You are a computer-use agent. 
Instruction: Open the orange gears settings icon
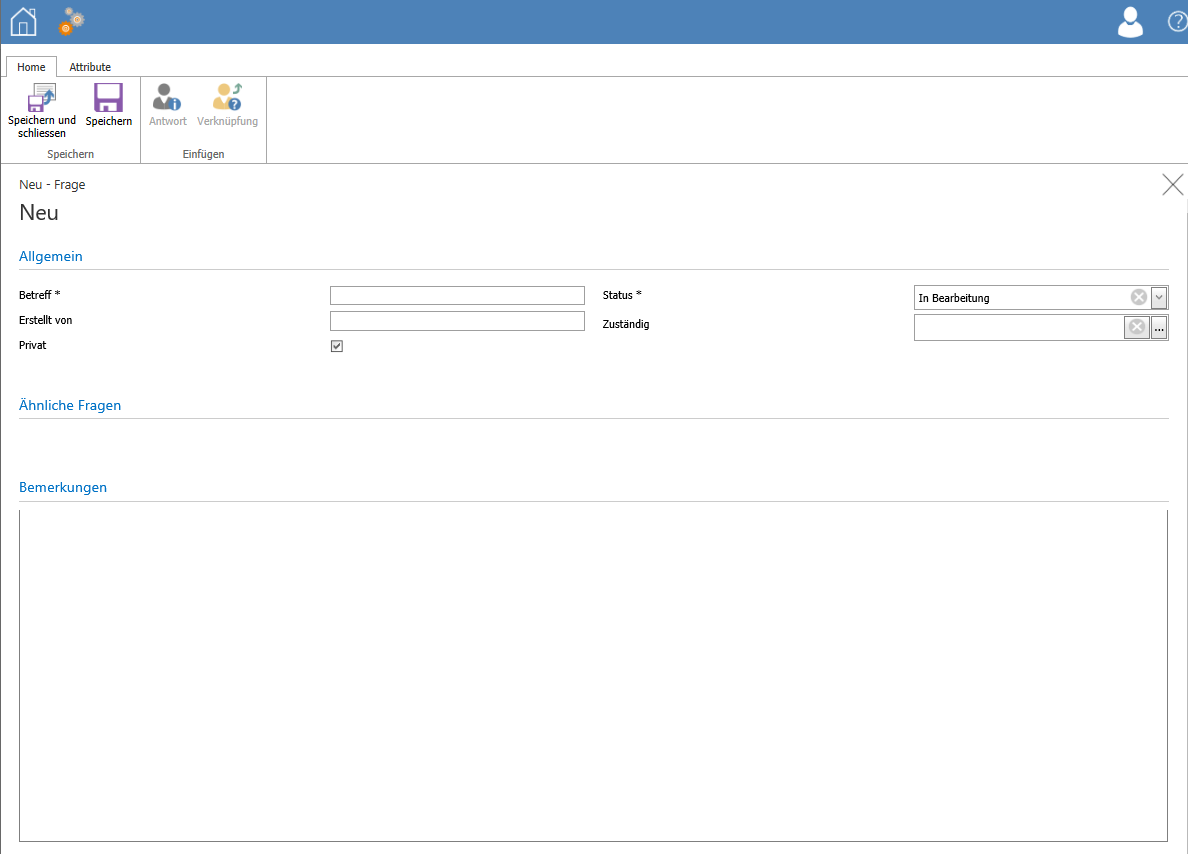(72, 21)
